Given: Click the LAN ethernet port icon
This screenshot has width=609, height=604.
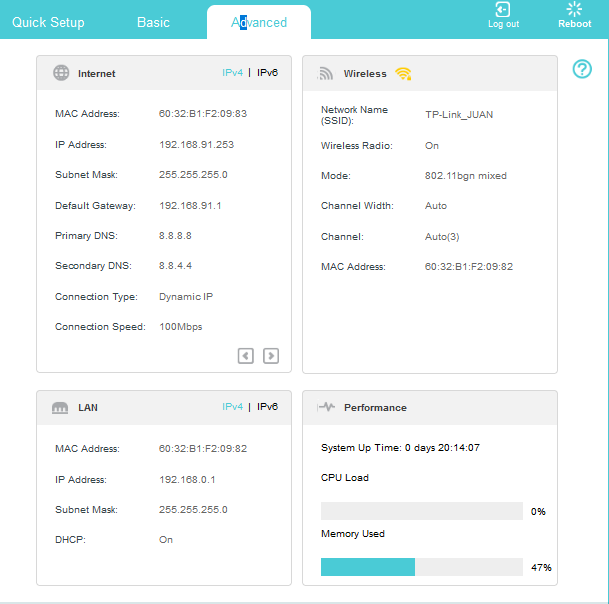Looking at the screenshot, I should (61, 408).
